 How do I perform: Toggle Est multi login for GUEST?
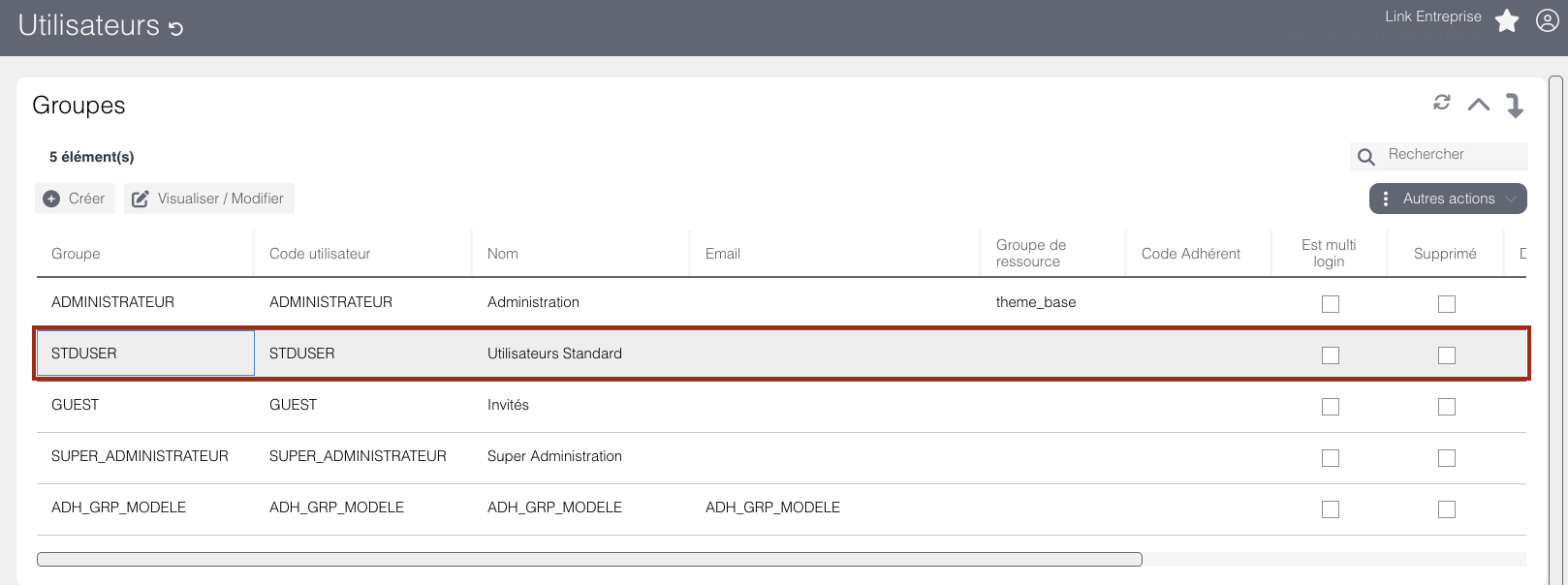point(1331,407)
